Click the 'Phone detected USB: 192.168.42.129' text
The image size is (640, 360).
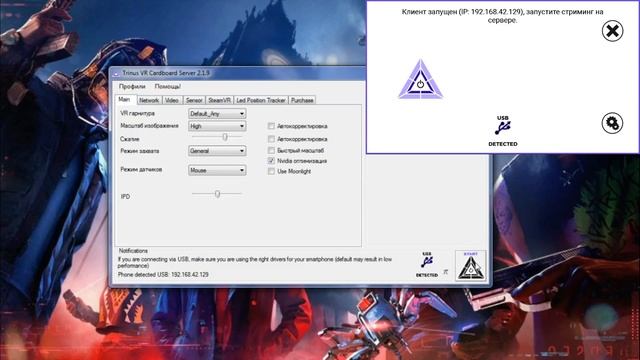[163, 275]
